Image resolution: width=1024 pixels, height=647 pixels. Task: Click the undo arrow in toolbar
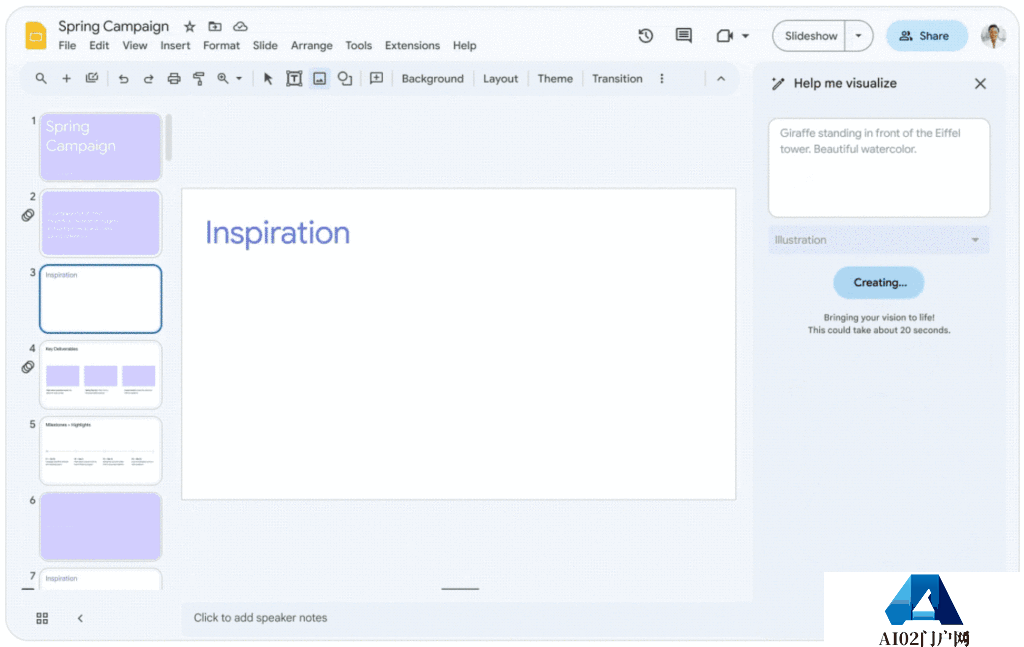pos(123,79)
